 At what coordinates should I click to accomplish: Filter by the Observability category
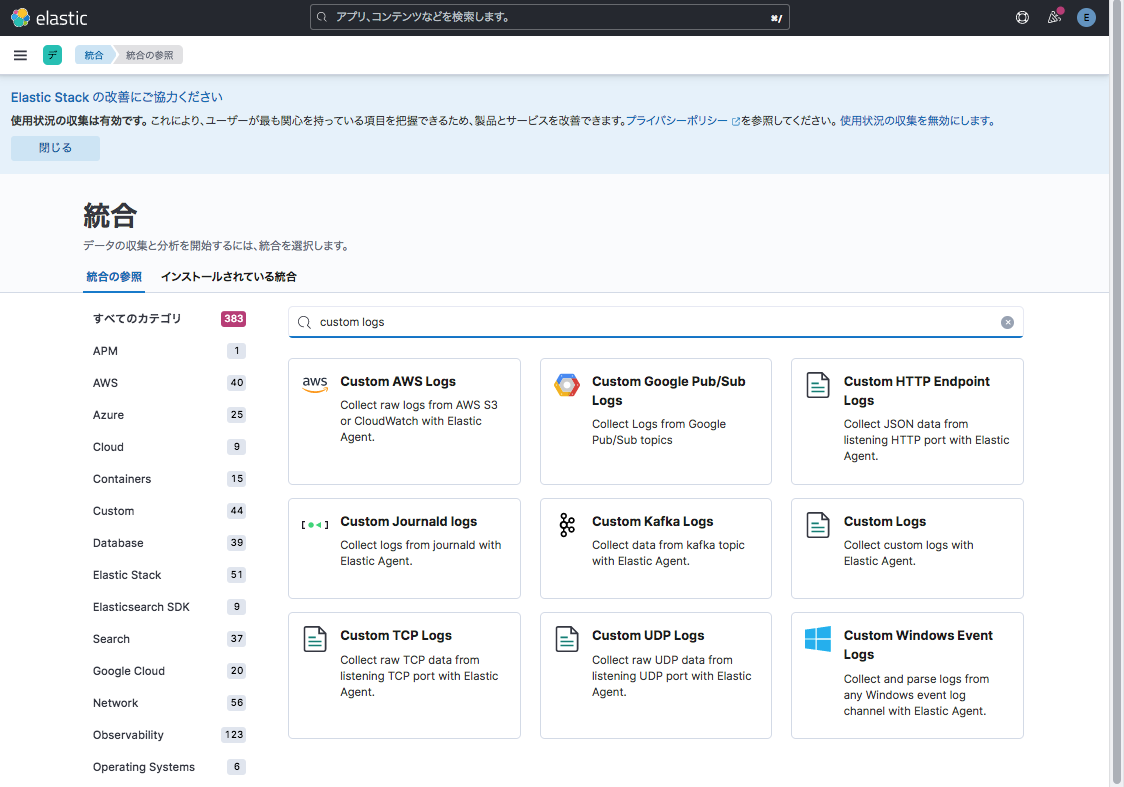tap(128, 735)
